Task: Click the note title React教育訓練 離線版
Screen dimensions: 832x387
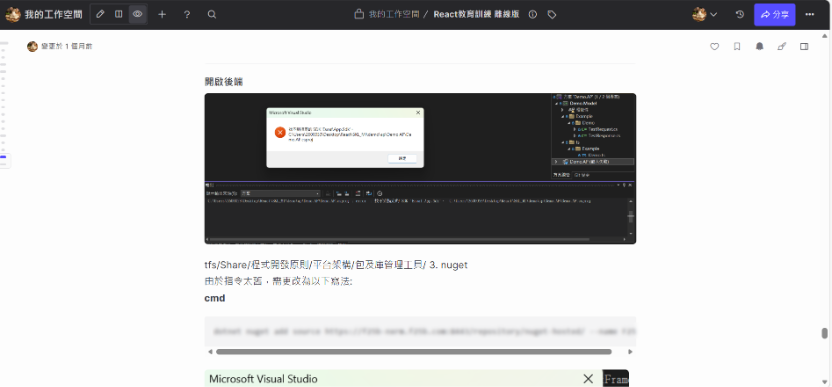Action: [x=476, y=14]
